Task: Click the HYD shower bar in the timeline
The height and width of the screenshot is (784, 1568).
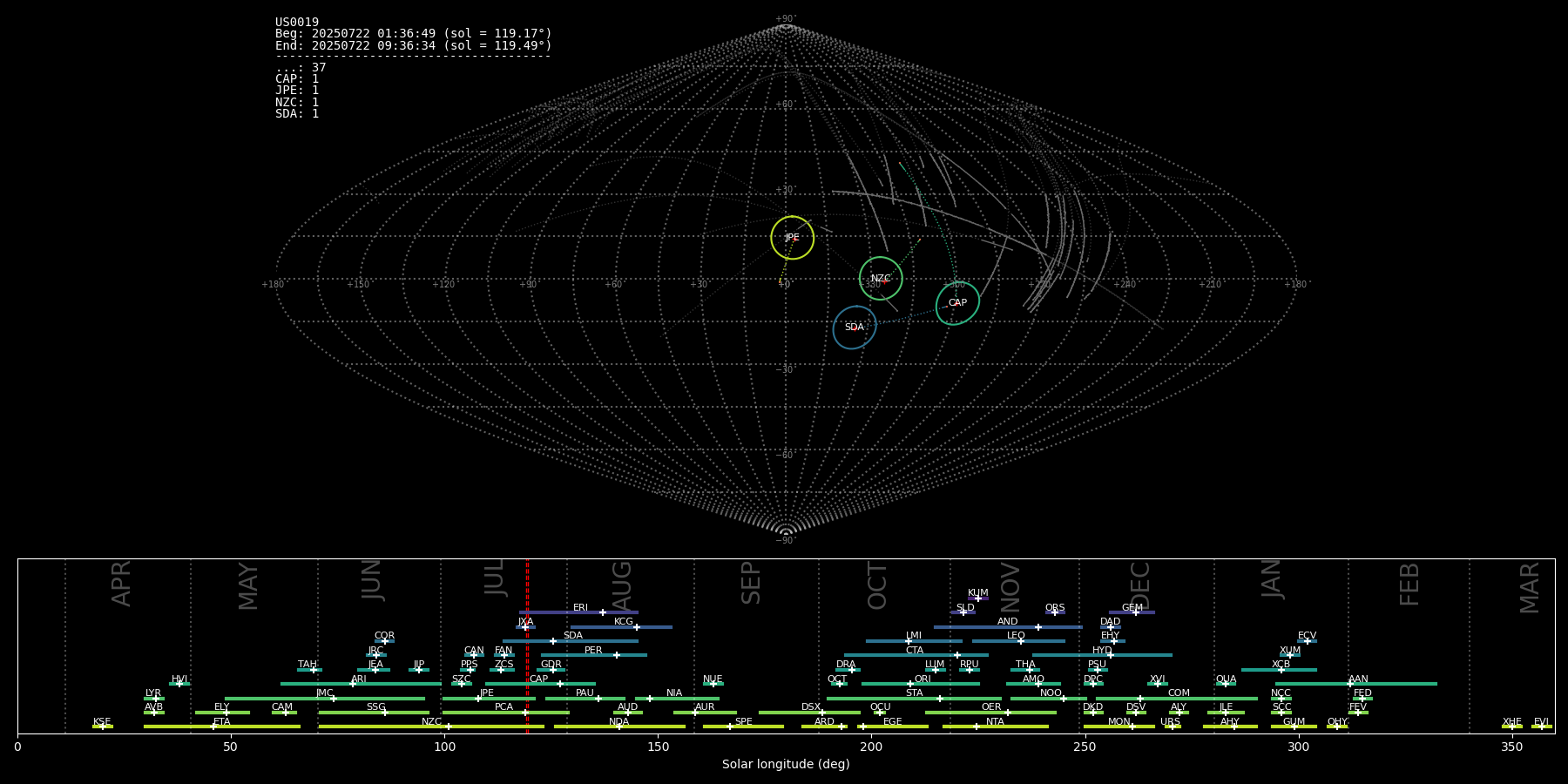Action: [x=1102, y=655]
